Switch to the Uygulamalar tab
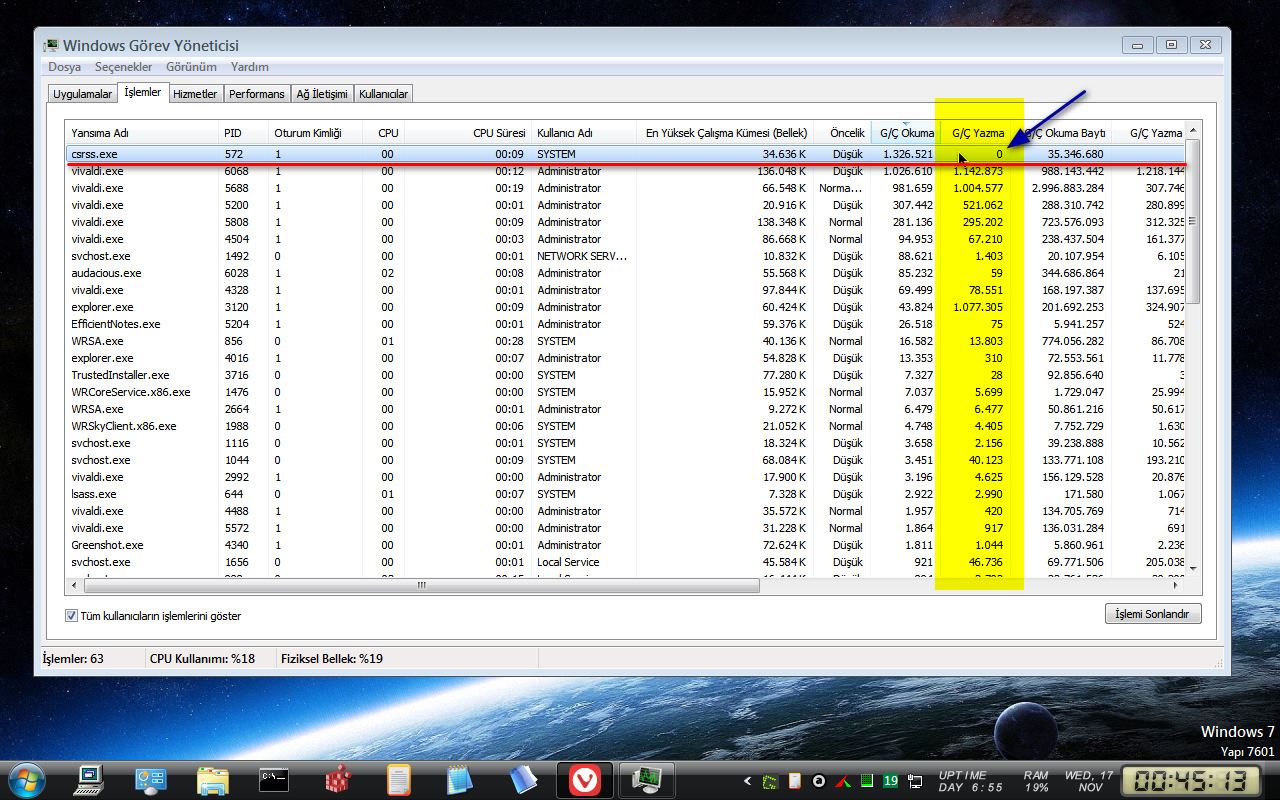 [x=82, y=94]
